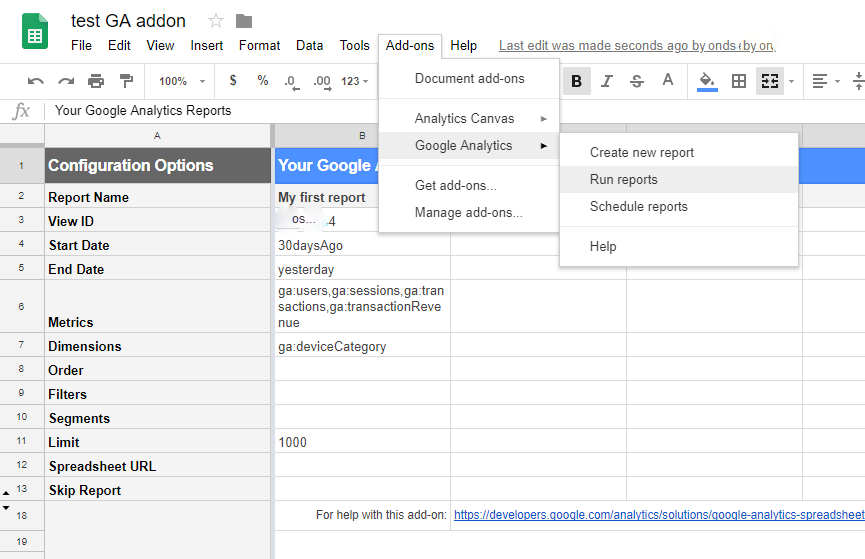Select the ga:deviceCategory cell
This screenshot has height=559, width=865.
[362, 347]
